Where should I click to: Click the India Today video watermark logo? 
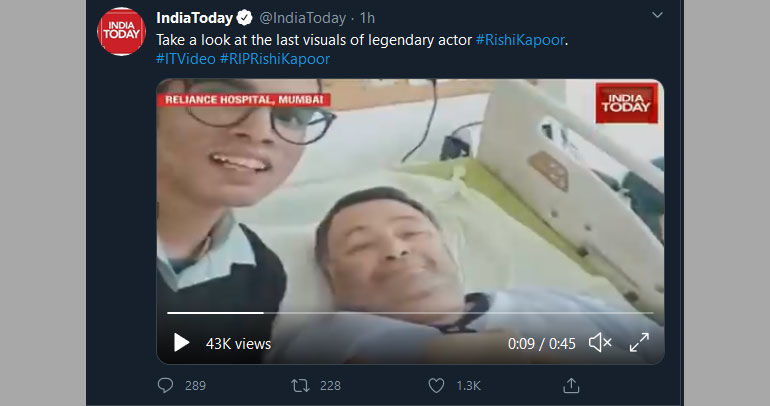click(x=625, y=105)
